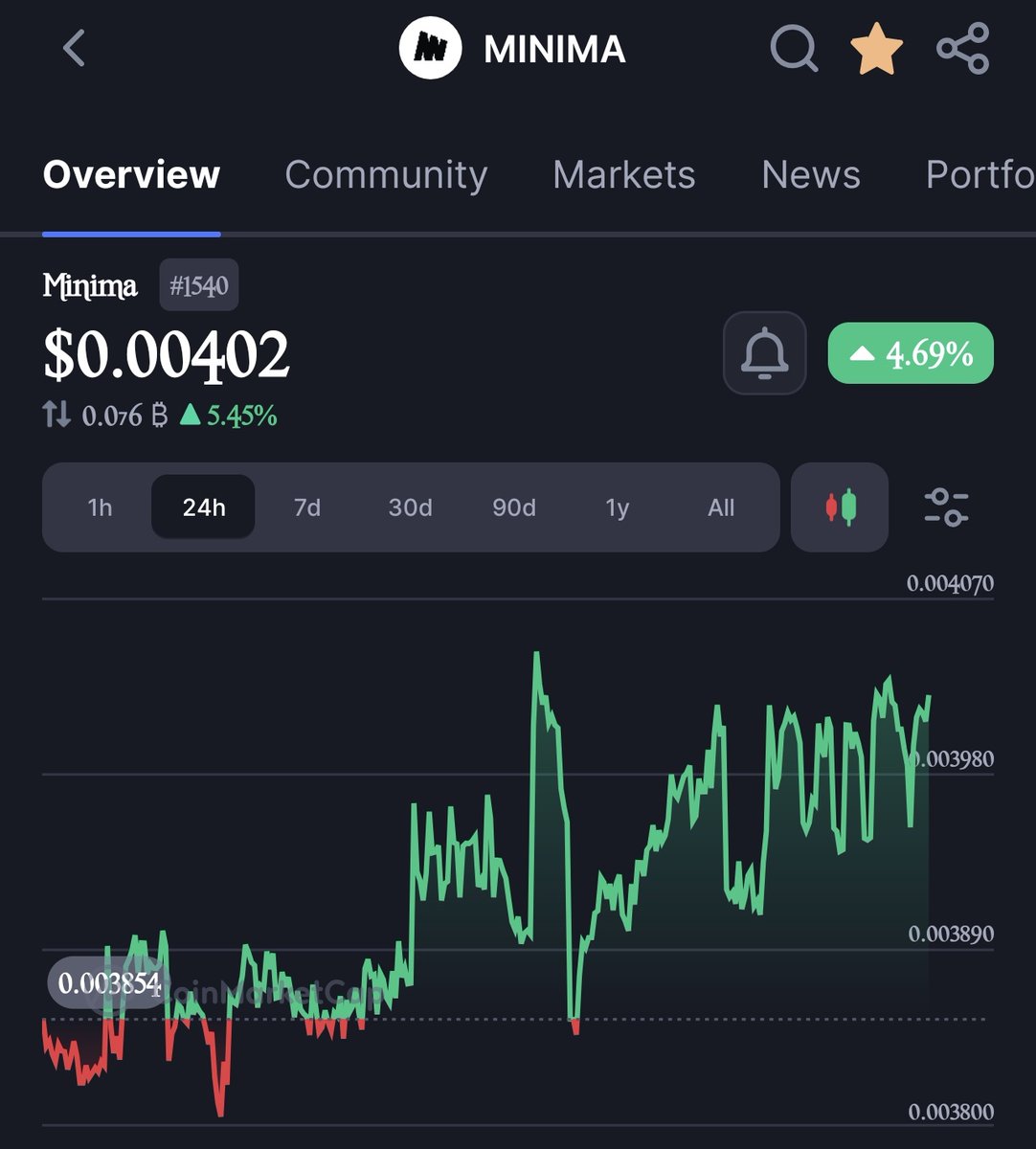The width and height of the screenshot is (1036, 1149).
Task: Go to the News tab
Action: click(811, 175)
